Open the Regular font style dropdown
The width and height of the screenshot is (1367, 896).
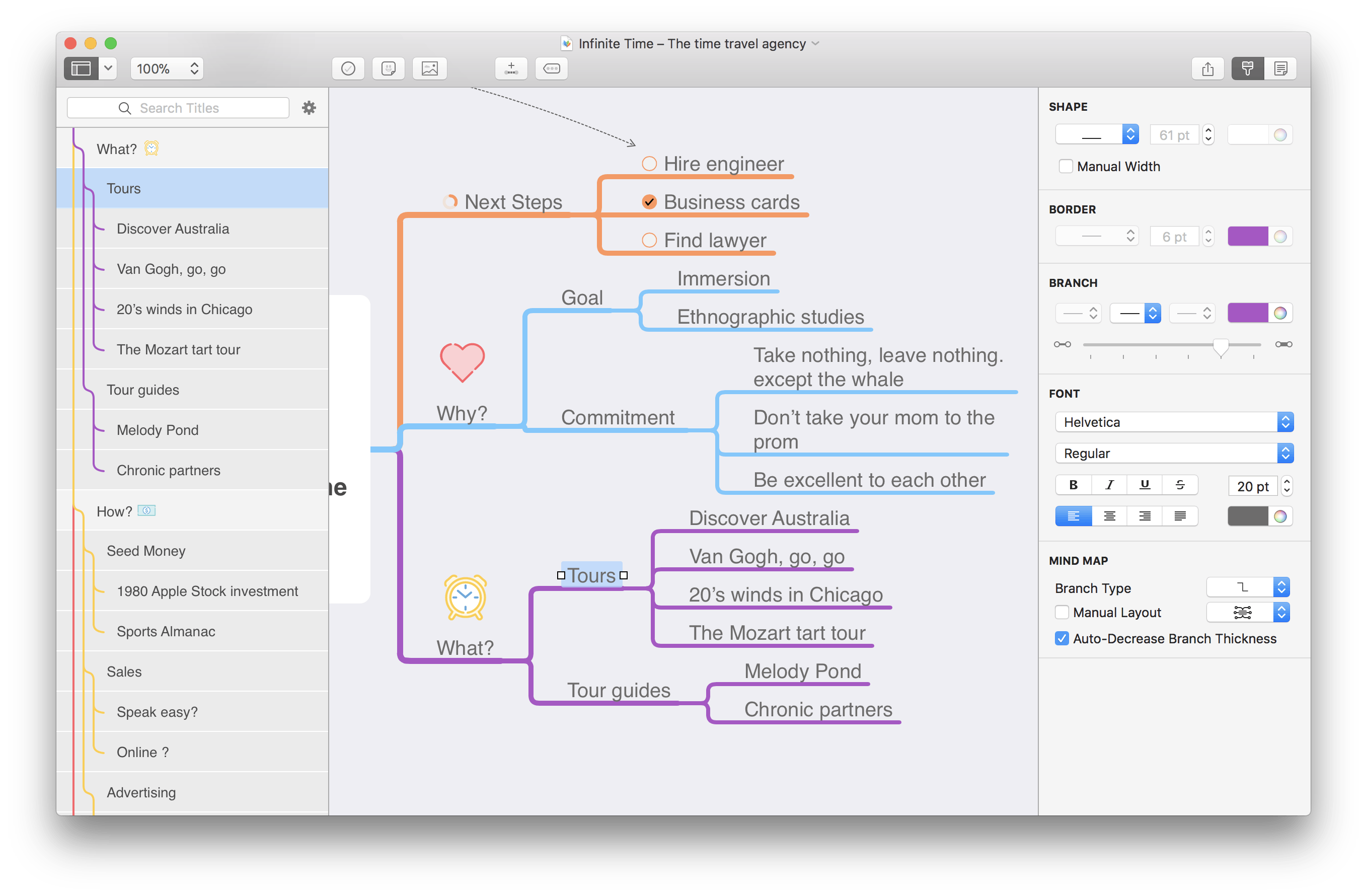1174,454
